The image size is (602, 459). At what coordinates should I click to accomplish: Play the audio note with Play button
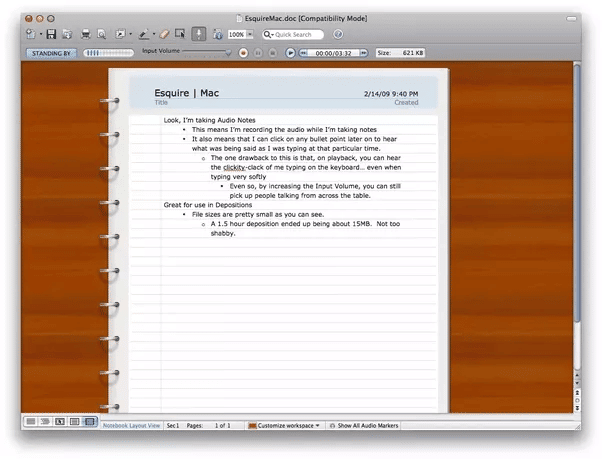[290, 53]
